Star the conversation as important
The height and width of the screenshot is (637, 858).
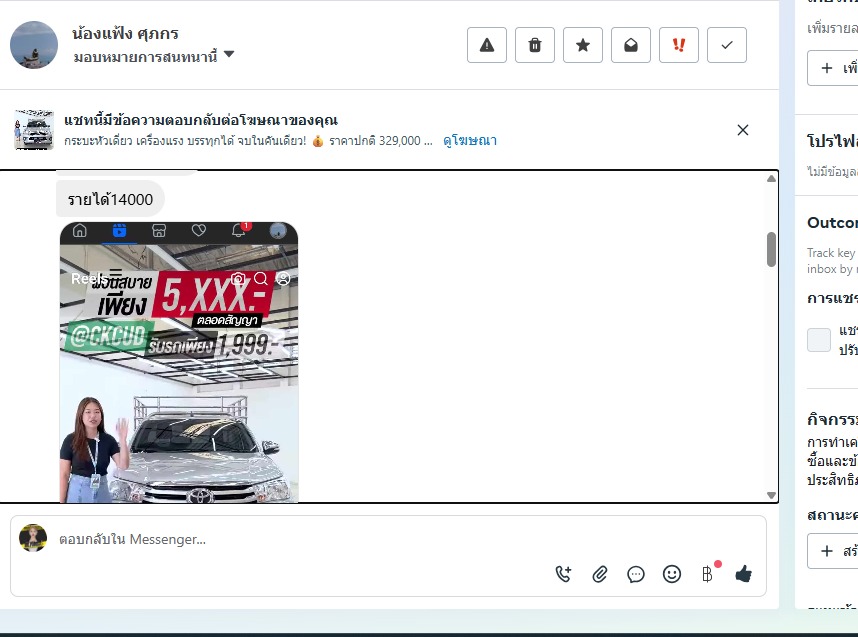(x=583, y=45)
